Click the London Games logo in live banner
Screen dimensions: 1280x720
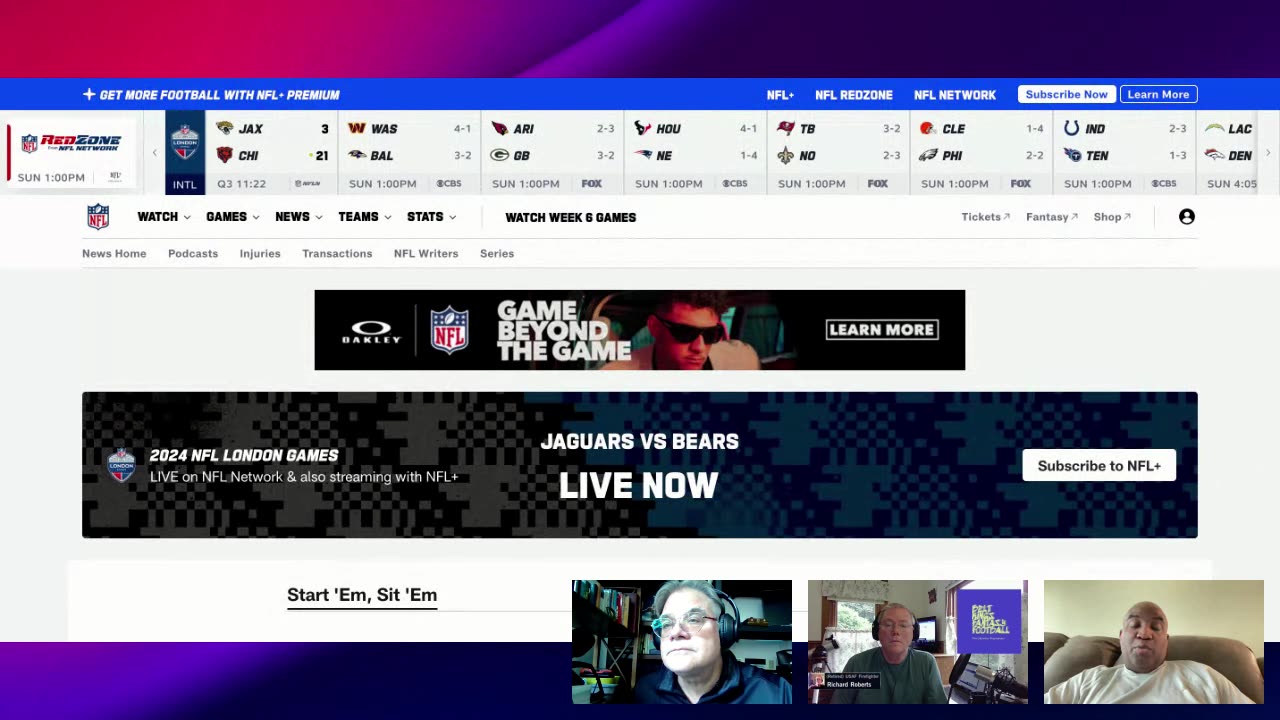coord(121,465)
